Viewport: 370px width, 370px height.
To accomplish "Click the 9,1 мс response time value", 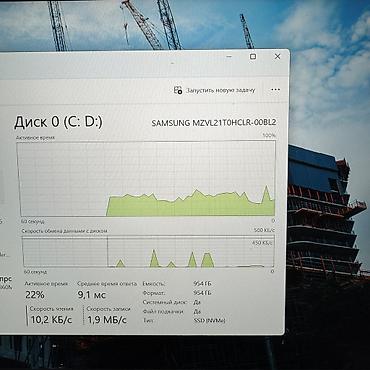I will 91,295.
